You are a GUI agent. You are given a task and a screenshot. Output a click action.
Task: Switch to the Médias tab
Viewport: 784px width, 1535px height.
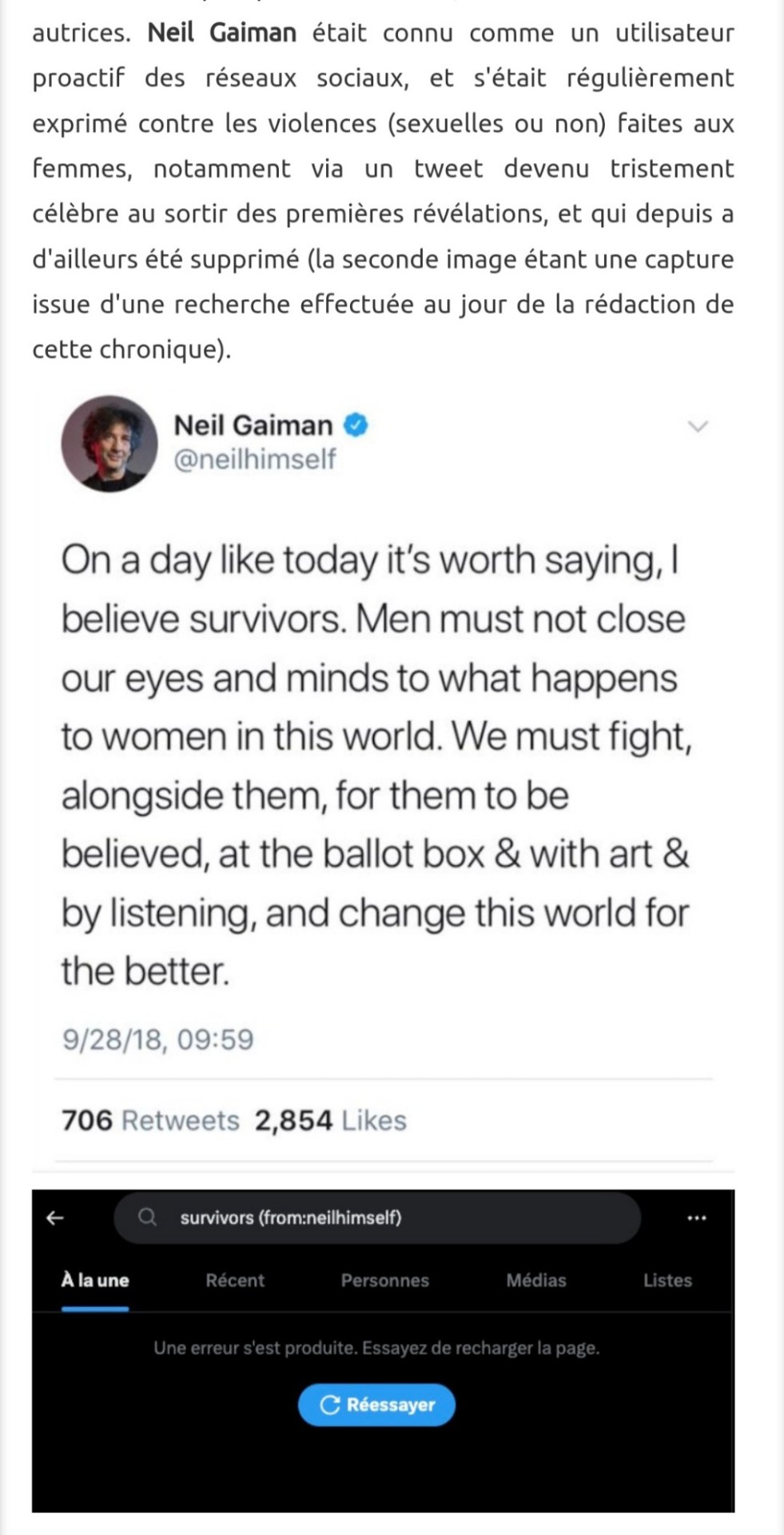(x=536, y=1280)
